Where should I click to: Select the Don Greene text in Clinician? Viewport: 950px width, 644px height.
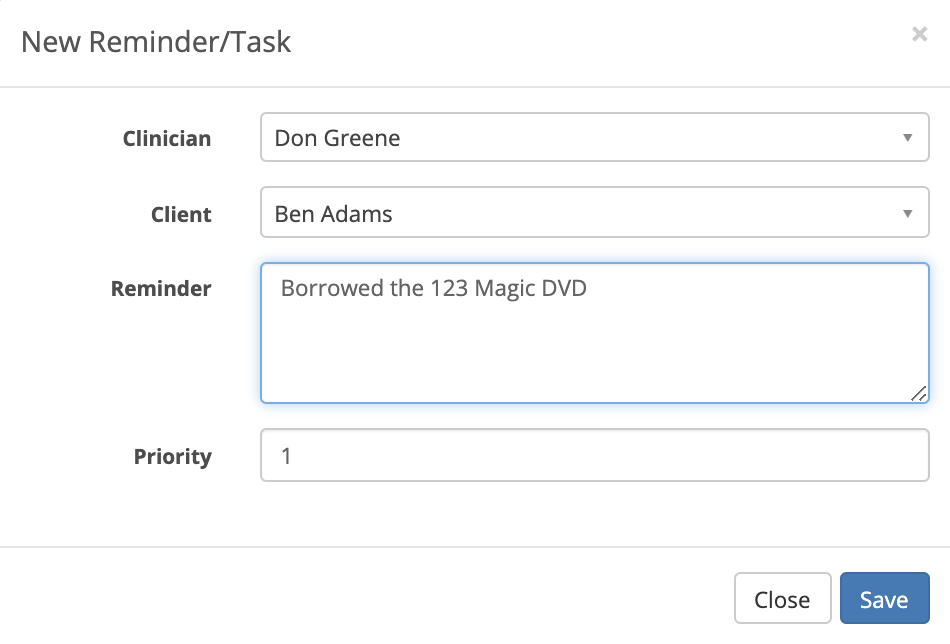pyautogui.click(x=337, y=138)
